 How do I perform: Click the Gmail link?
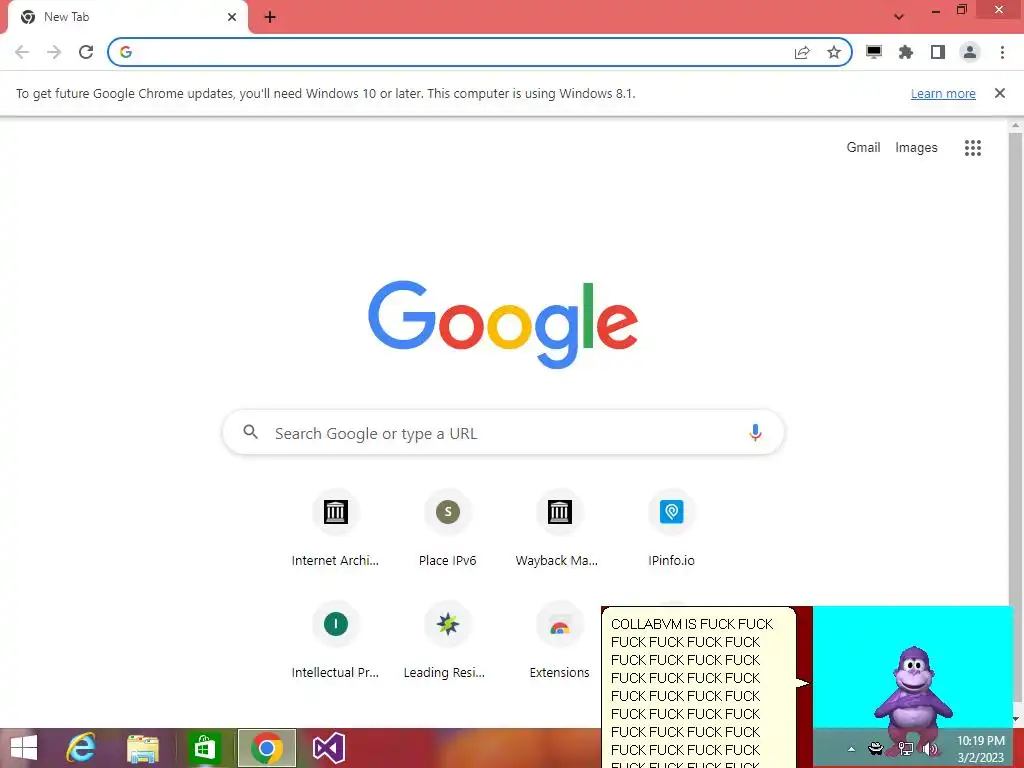click(863, 148)
